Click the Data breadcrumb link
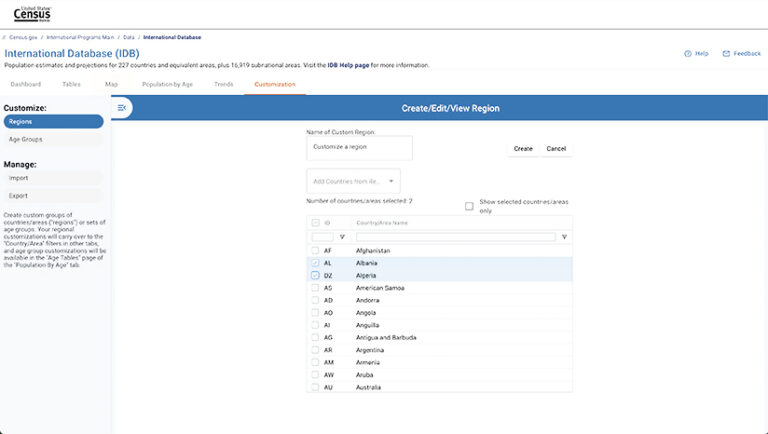Image resolution: width=768 pixels, height=434 pixels. click(129, 37)
